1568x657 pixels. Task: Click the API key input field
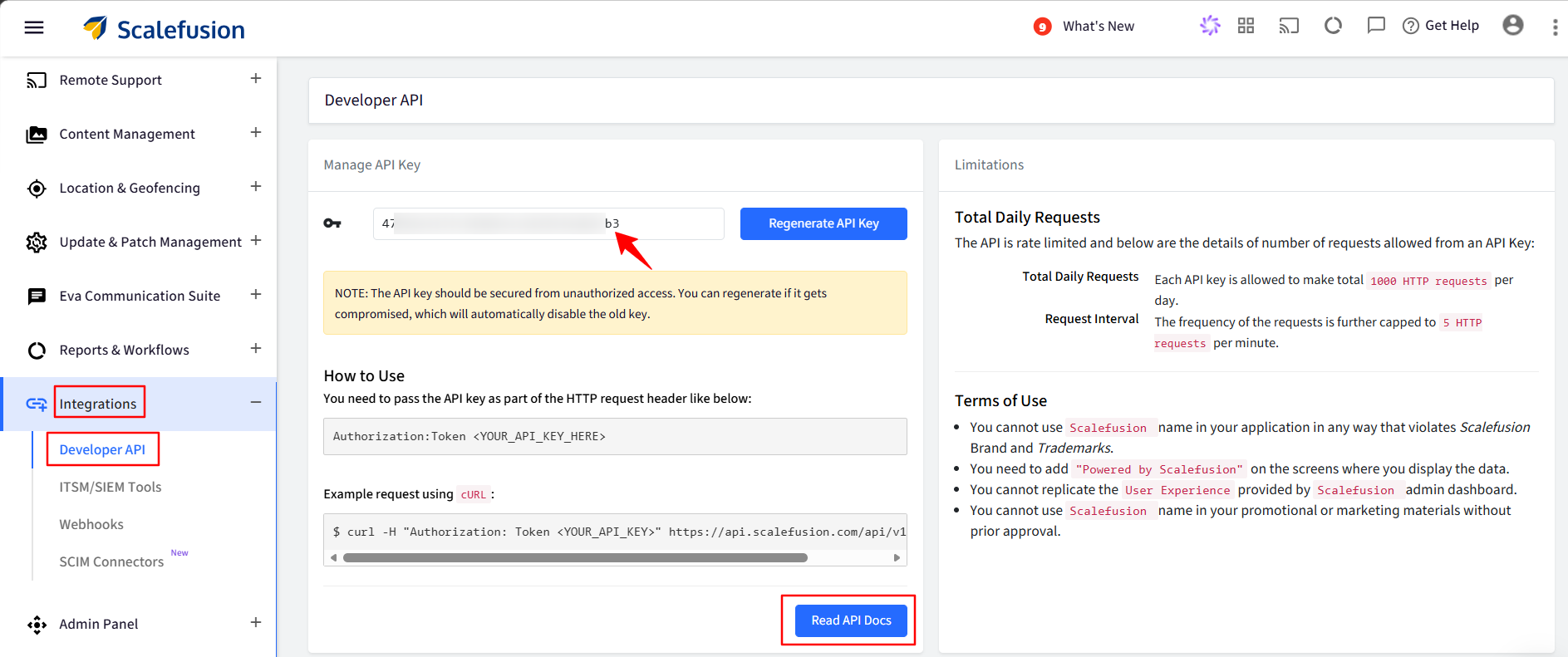click(548, 223)
